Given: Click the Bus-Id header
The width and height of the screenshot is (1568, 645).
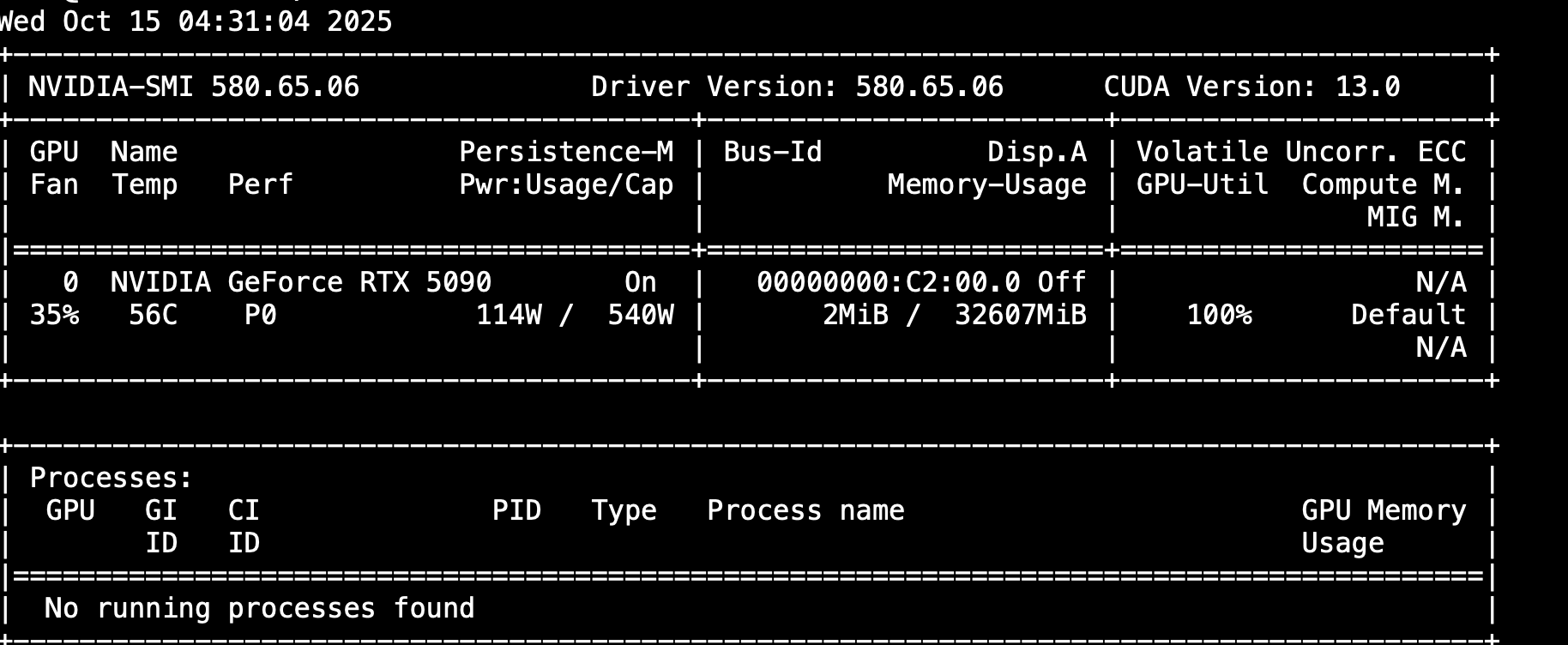Looking at the screenshot, I should coord(773,152).
